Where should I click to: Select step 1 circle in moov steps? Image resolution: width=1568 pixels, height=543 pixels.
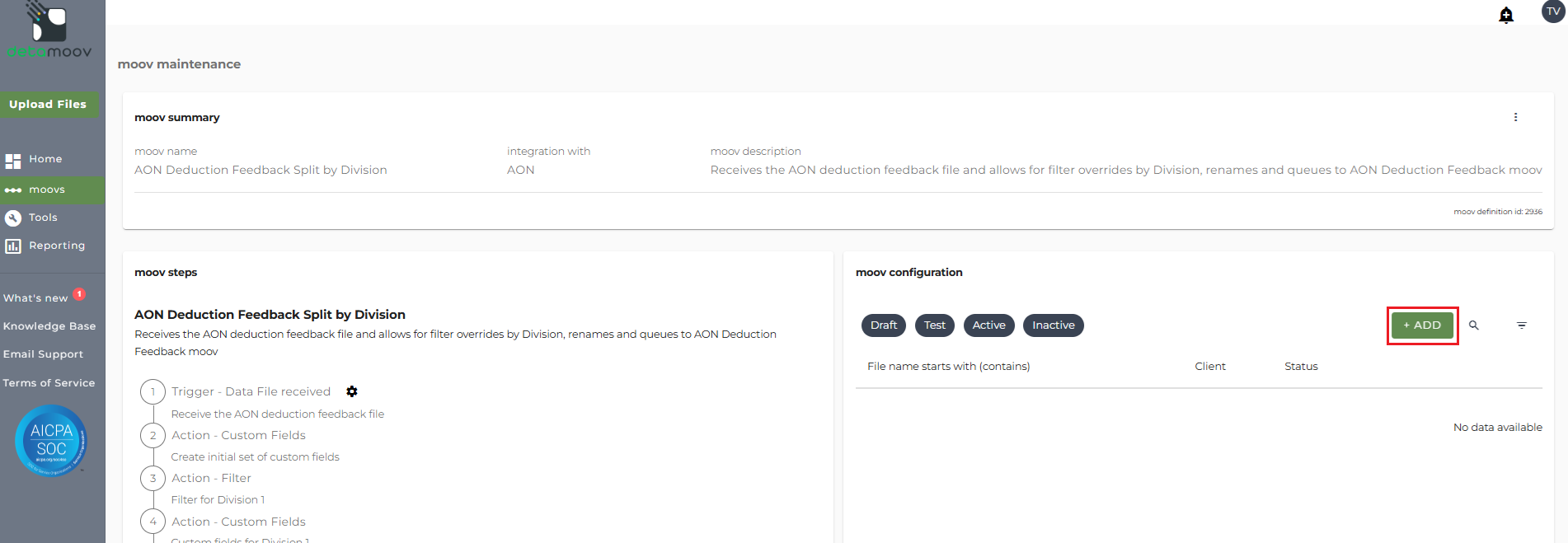[153, 392]
